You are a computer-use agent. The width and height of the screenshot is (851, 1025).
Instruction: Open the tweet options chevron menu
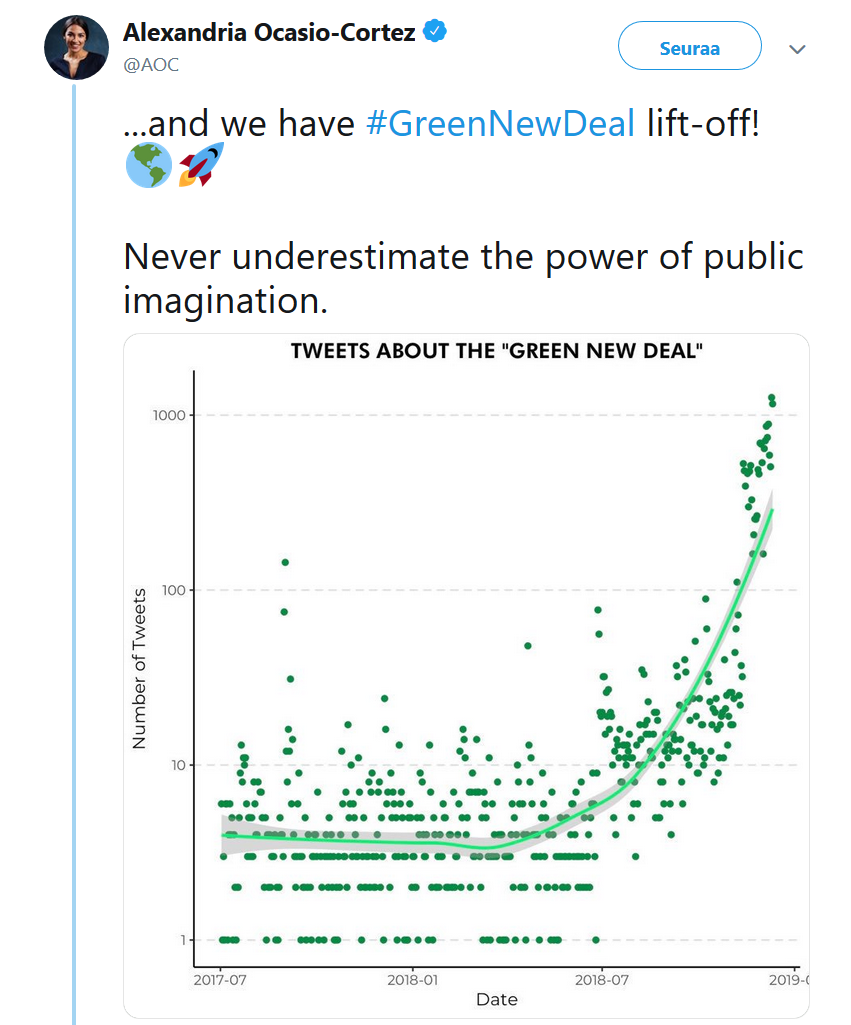point(797,49)
